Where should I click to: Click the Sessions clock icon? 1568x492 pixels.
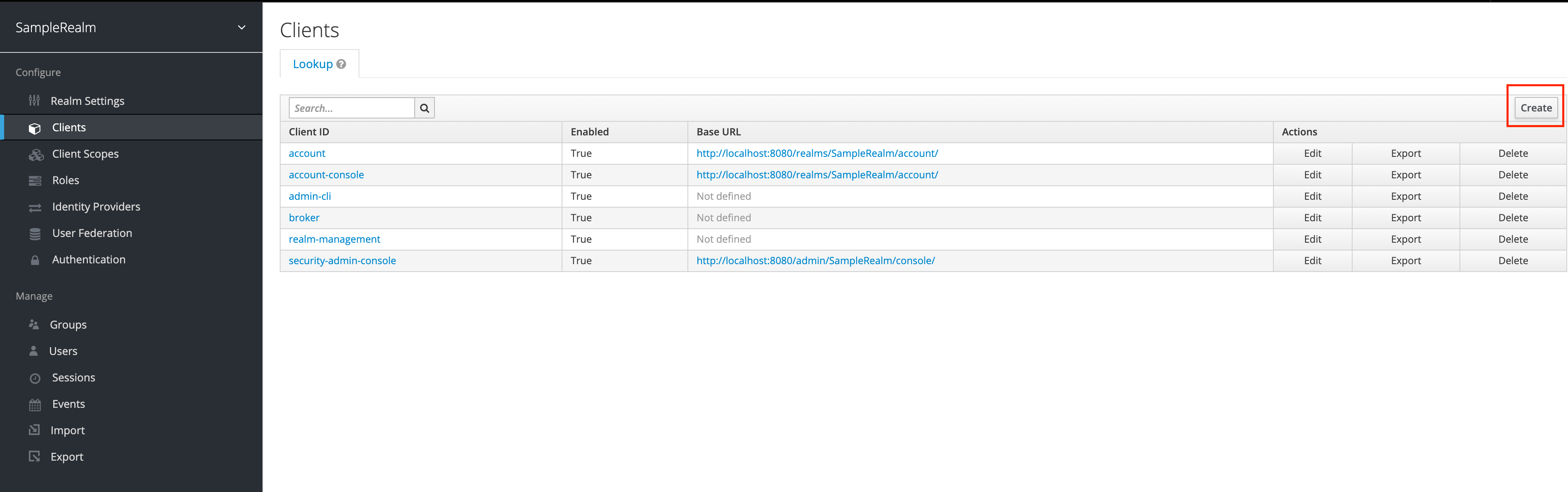[35, 378]
